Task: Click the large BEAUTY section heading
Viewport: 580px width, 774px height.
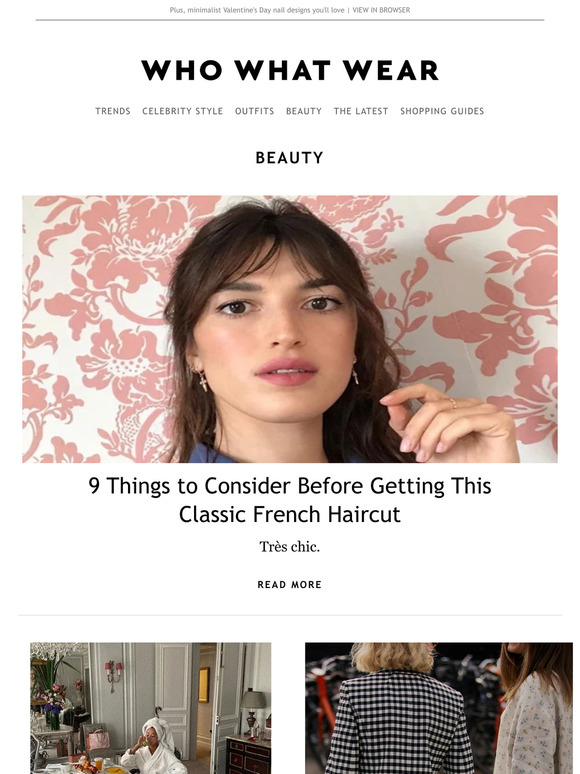Action: click(290, 157)
